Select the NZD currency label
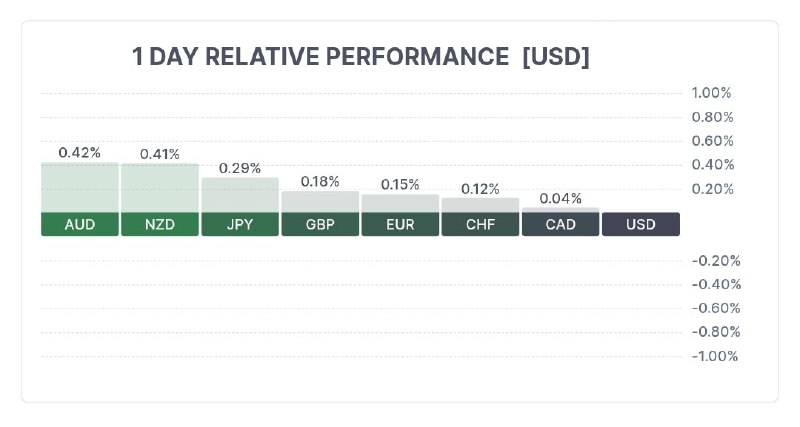 (x=160, y=224)
